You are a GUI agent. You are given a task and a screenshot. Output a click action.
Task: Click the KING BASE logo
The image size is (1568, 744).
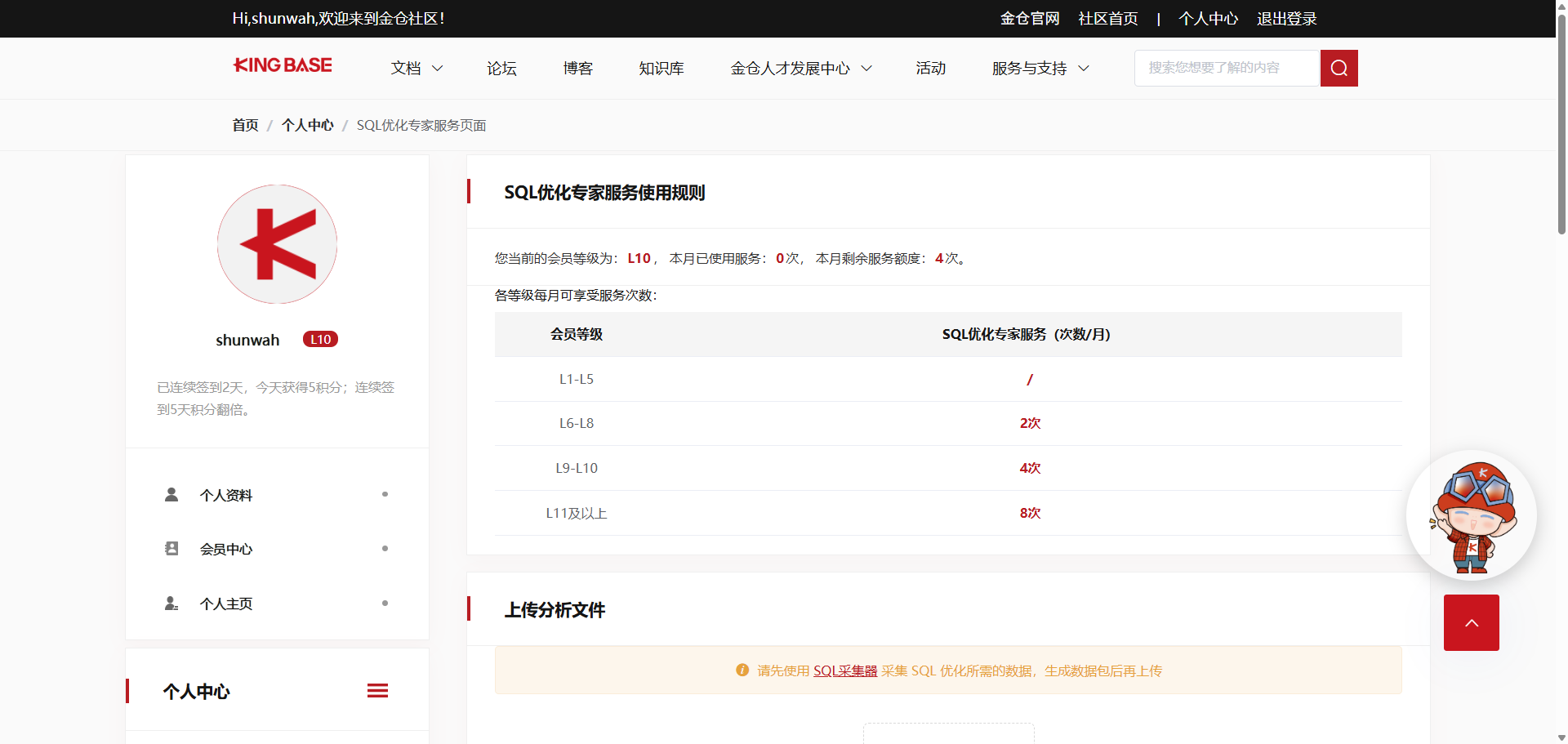(x=283, y=65)
